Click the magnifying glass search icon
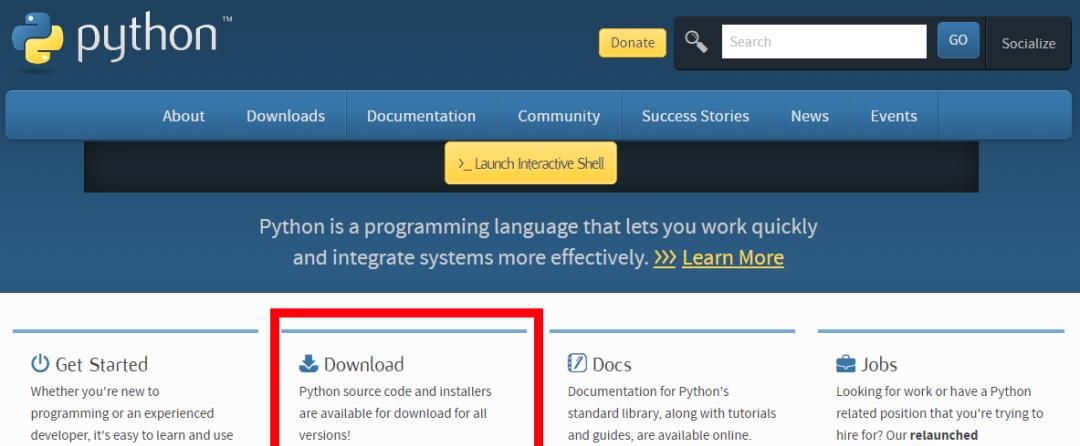The width and height of the screenshot is (1080, 446). (x=696, y=42)
